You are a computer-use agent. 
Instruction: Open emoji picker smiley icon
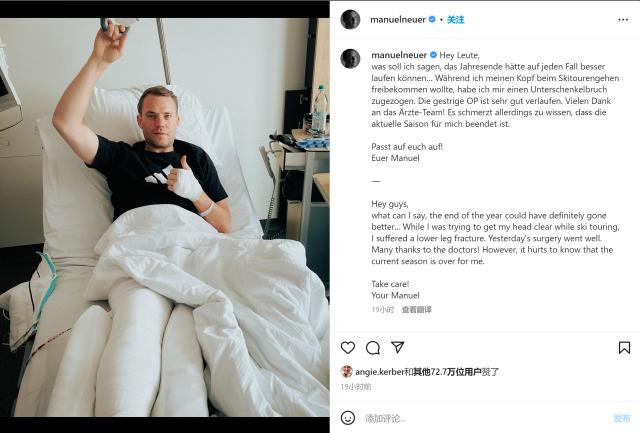click(x=348, y=418)
